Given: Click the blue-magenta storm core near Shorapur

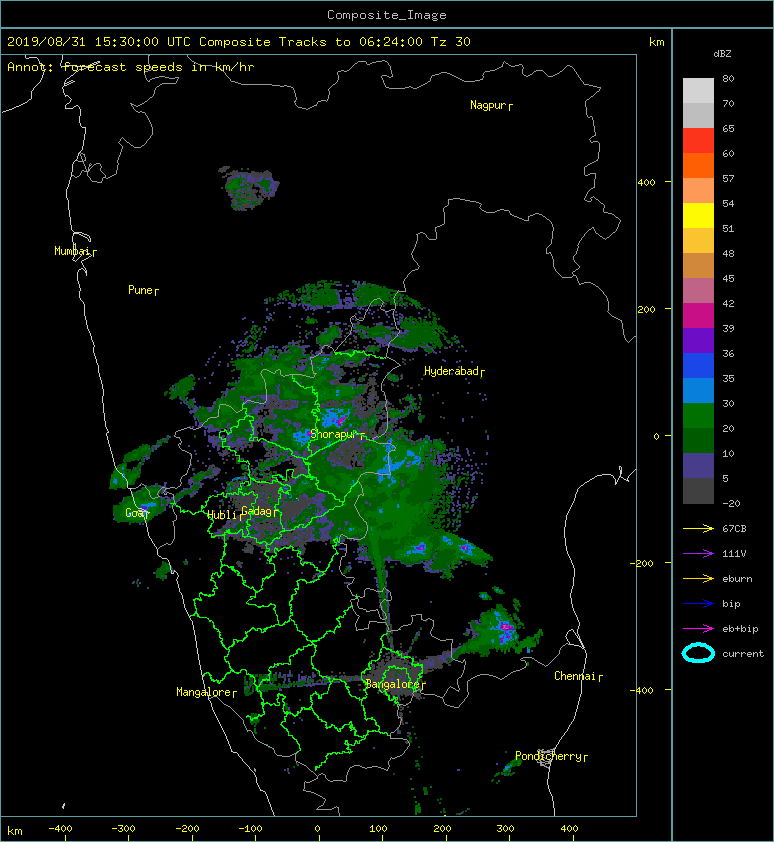Looking at the screenshot, I should [x=335, y=417].
